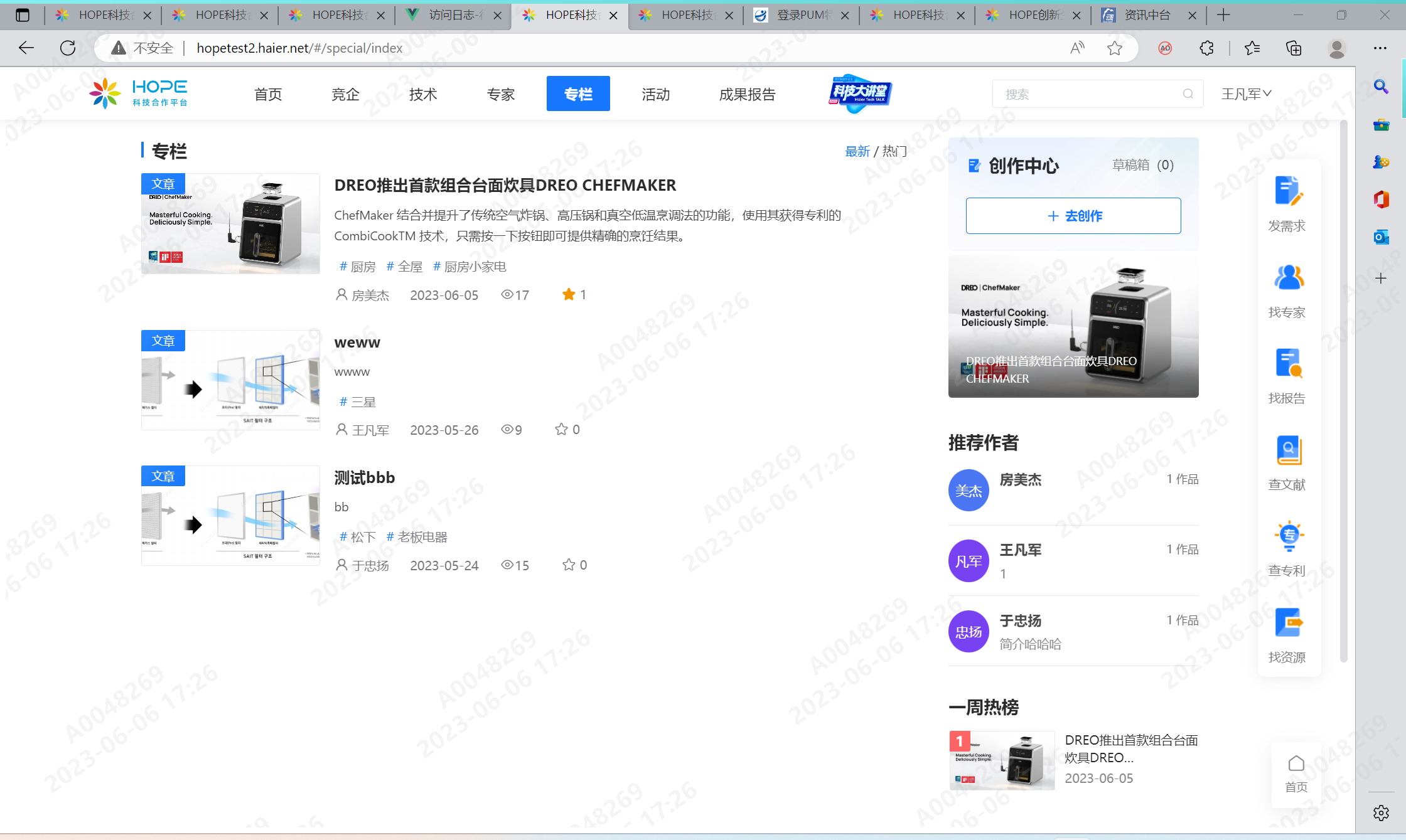Click the Edge sidebar search icon
This screenshot has width=1406, height=840.
[1381, 87]
